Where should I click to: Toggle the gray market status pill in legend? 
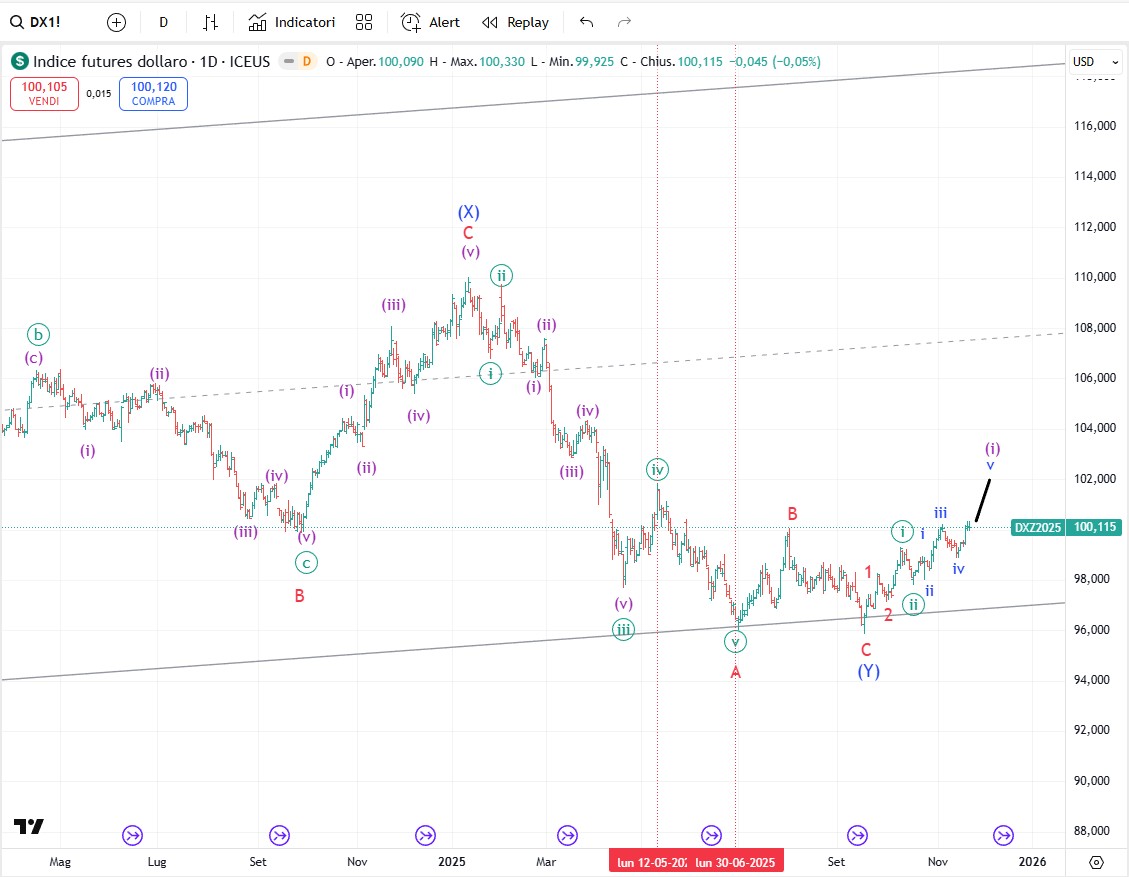tap(289, 62)
